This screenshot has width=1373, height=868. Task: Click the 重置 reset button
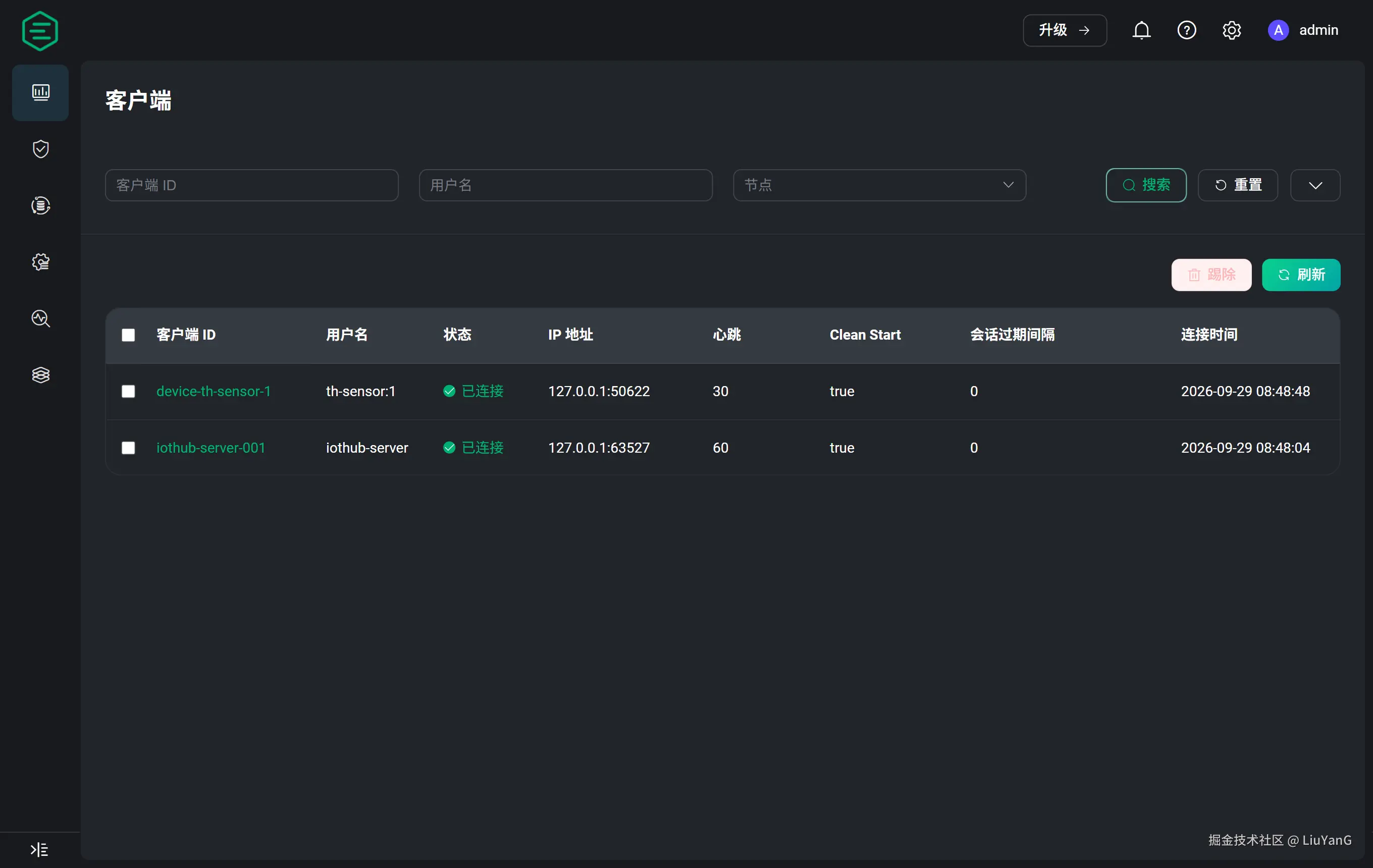click(1238, 185)
